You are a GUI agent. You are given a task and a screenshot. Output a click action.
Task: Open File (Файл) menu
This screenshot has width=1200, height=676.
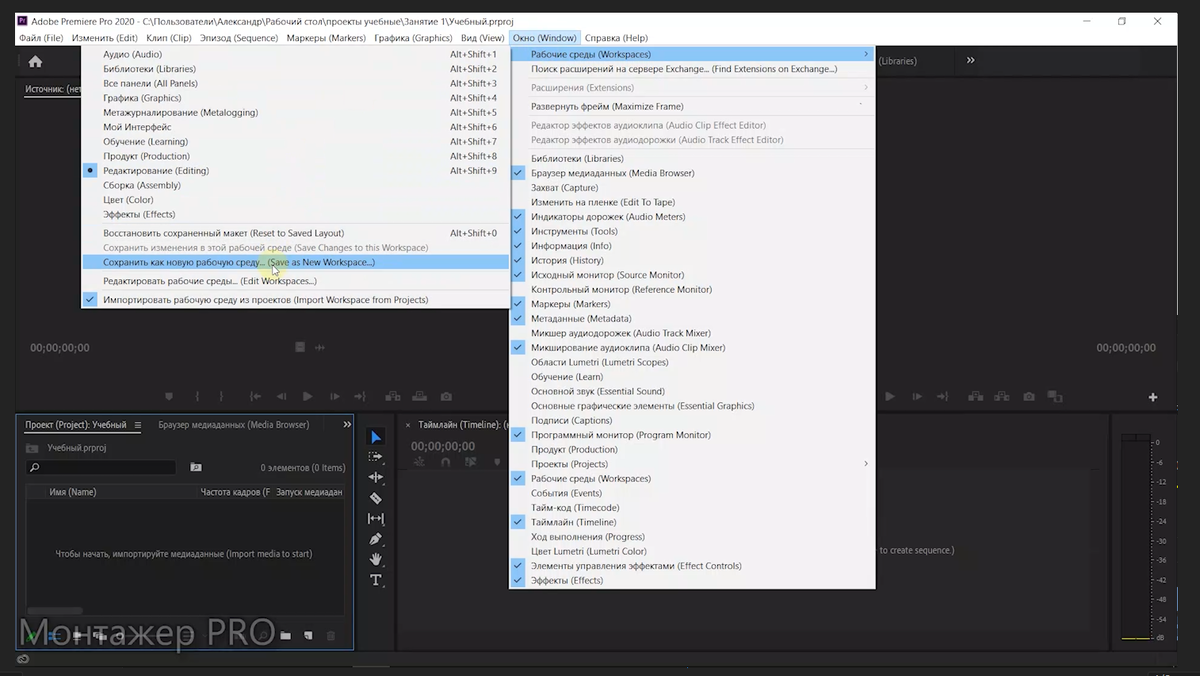tap(41, 38)
